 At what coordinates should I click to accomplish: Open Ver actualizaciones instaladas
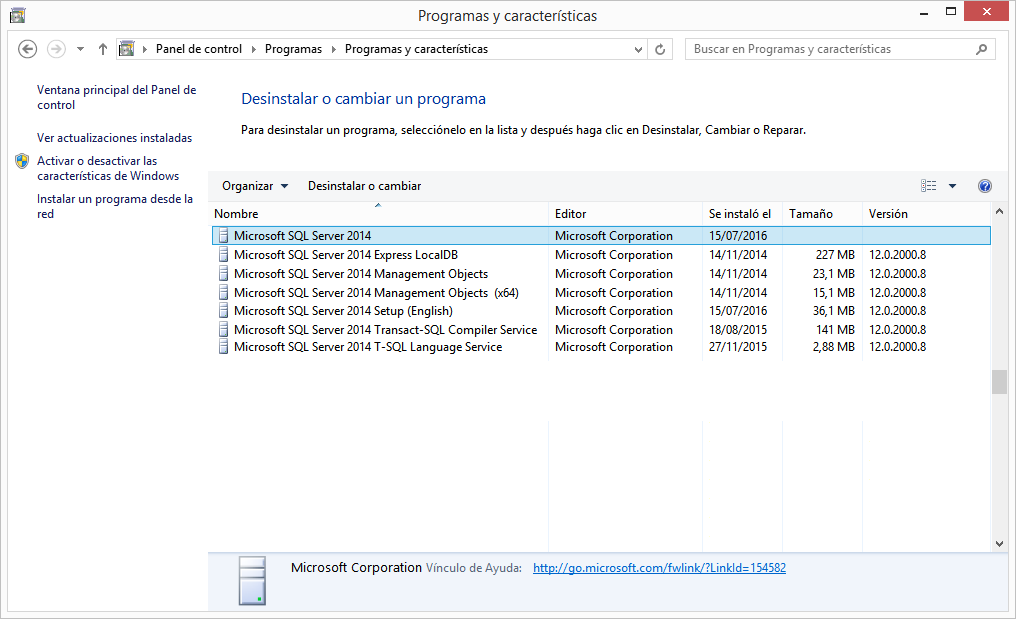click(x=114, y=138)
